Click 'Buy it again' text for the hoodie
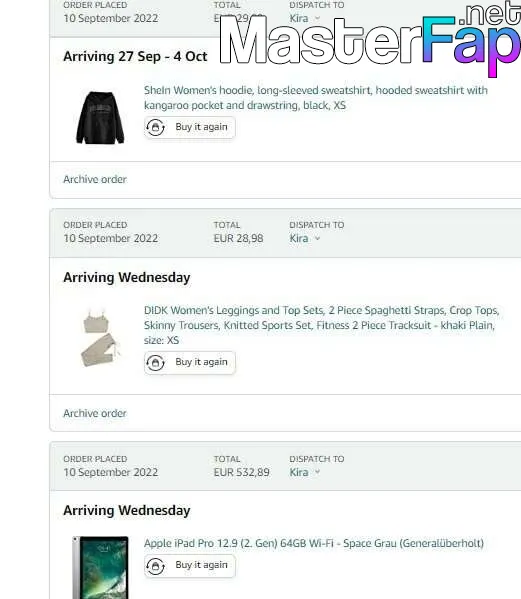 201,127
